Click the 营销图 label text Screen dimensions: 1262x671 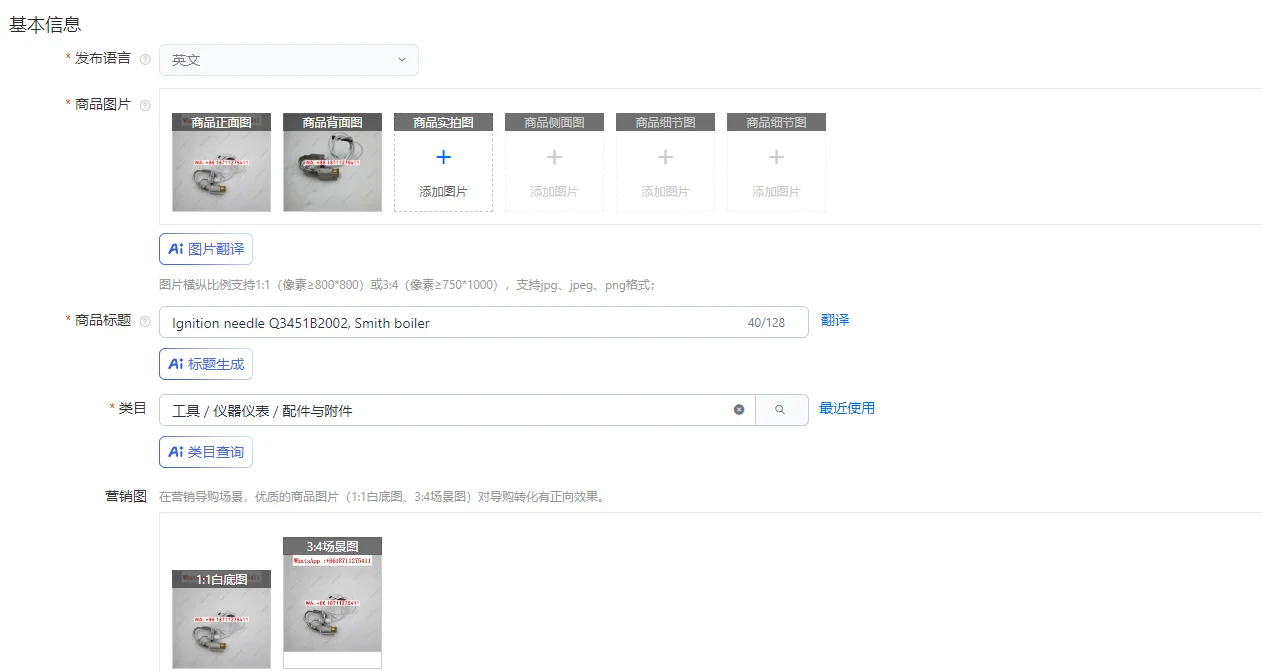click(126, 495)
